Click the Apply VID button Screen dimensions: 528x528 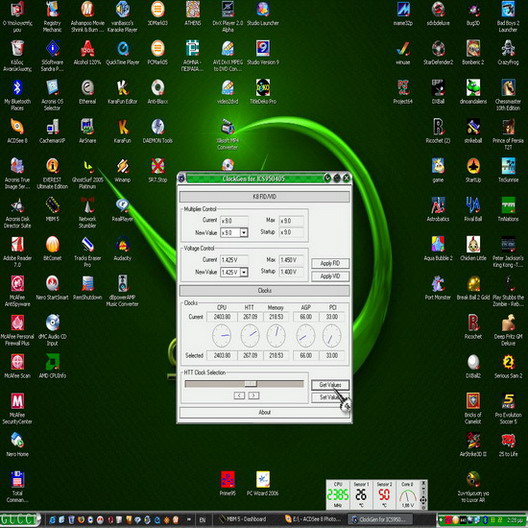[x=330, y=276]
